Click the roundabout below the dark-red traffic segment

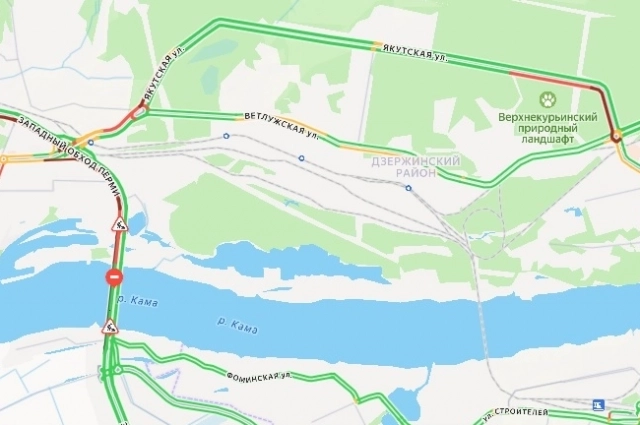[616, 135]
